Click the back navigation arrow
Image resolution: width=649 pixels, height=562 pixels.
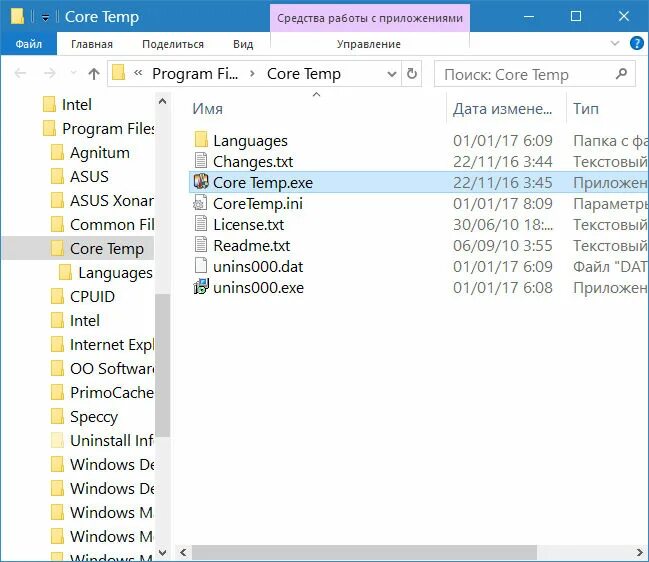(20, 74)
